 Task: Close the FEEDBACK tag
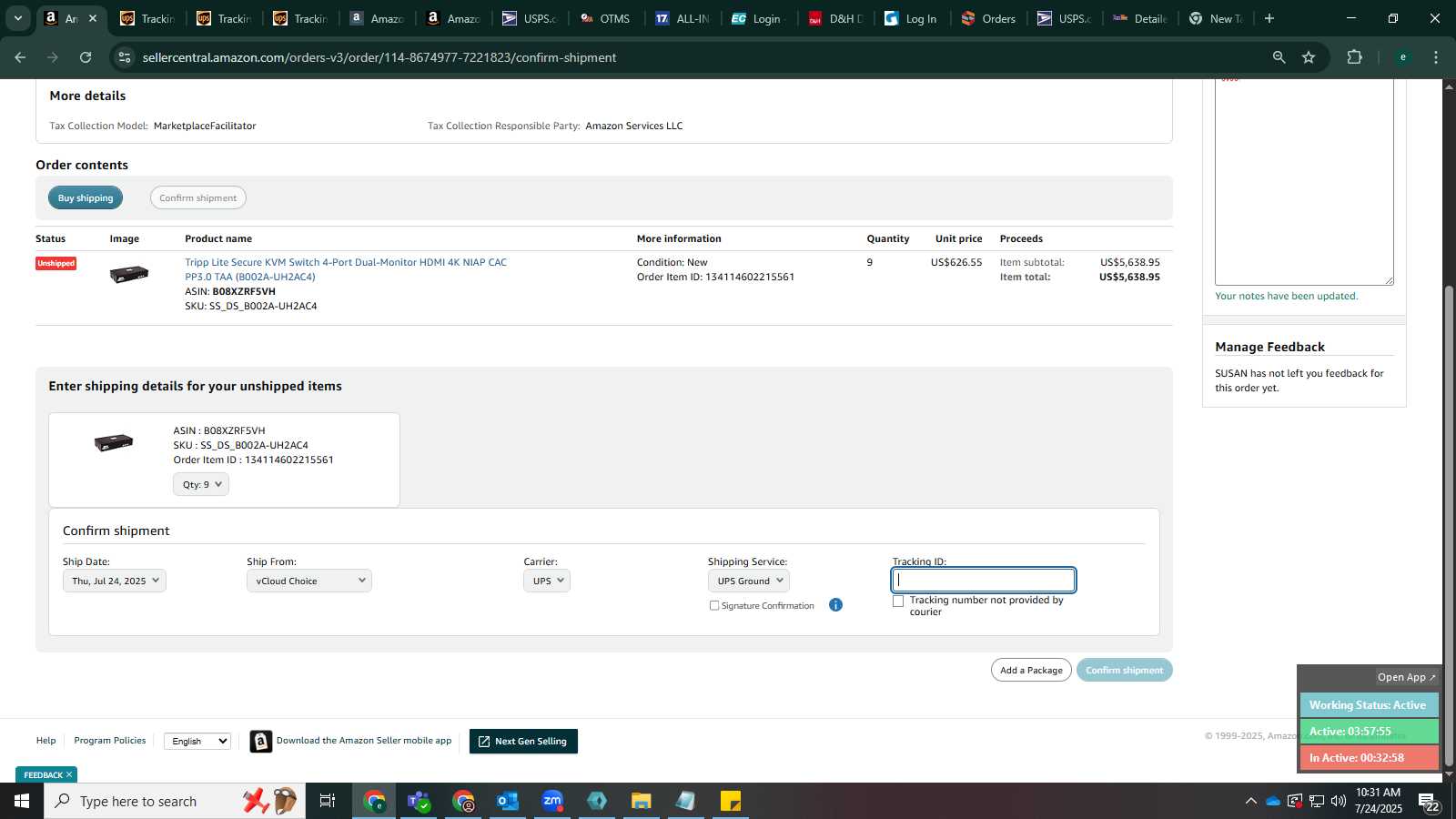[69, 775]
